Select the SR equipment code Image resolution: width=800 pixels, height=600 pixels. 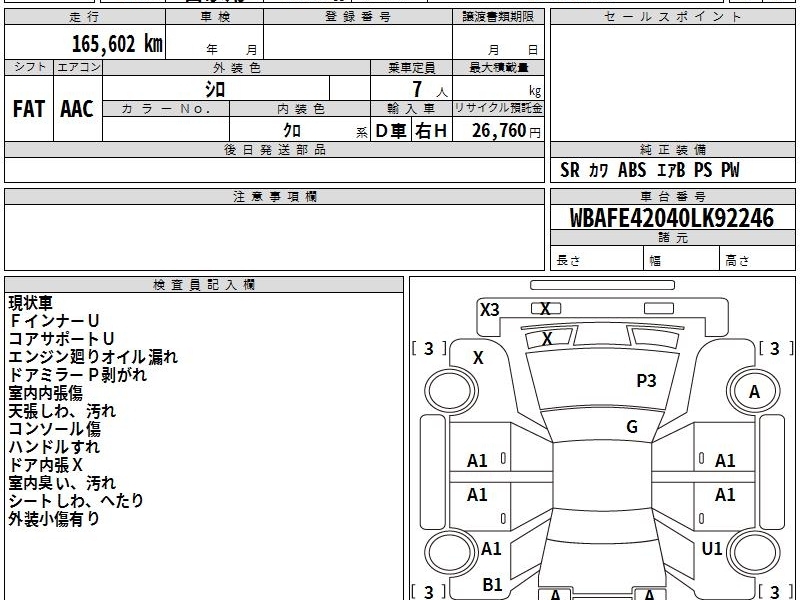(x=570, y=170)
